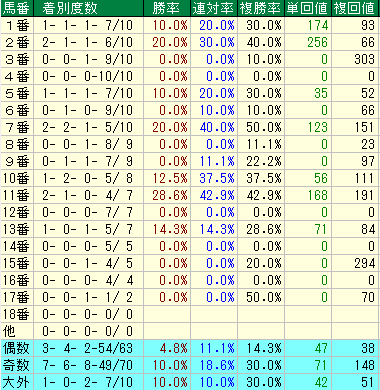Image resolution: width=380 pixels, height=390 pixels.
Task: Click the 奇数 summary row label
Action: point(17,365)
